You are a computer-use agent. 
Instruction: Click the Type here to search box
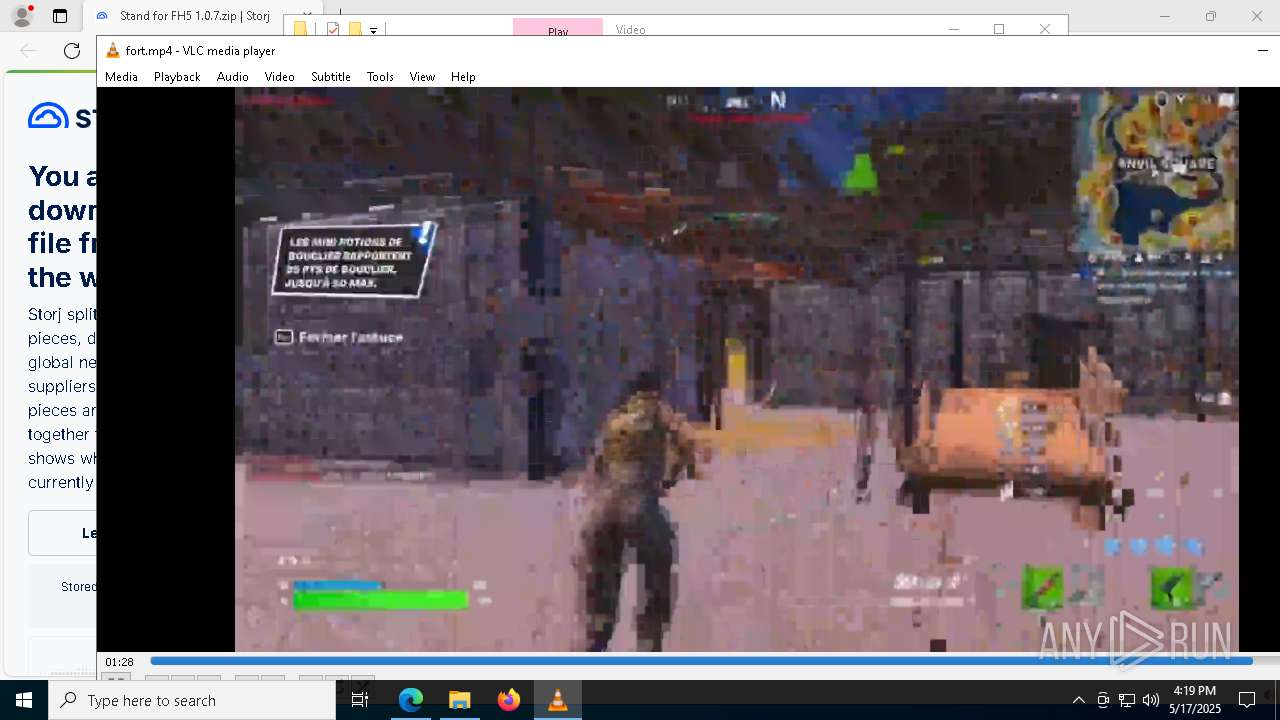point(192,700)
